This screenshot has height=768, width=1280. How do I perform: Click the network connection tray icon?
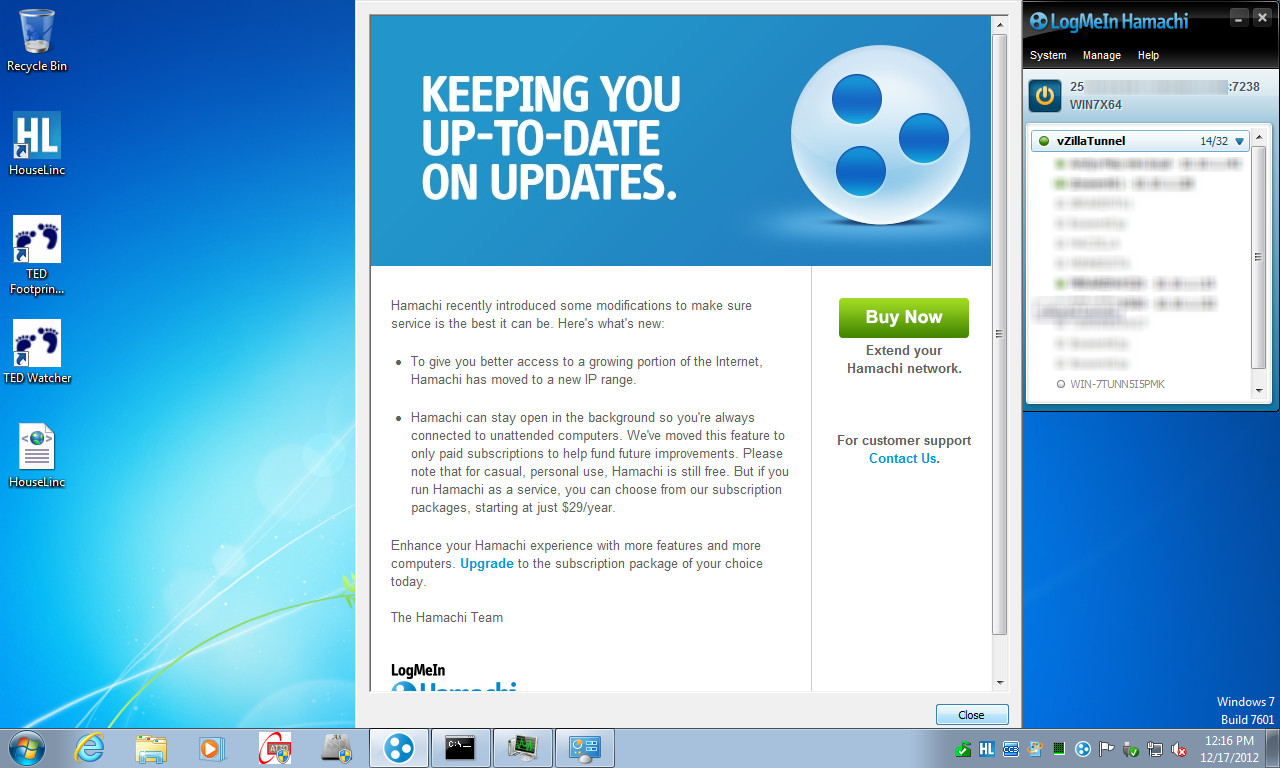(x=1155, y=748)
